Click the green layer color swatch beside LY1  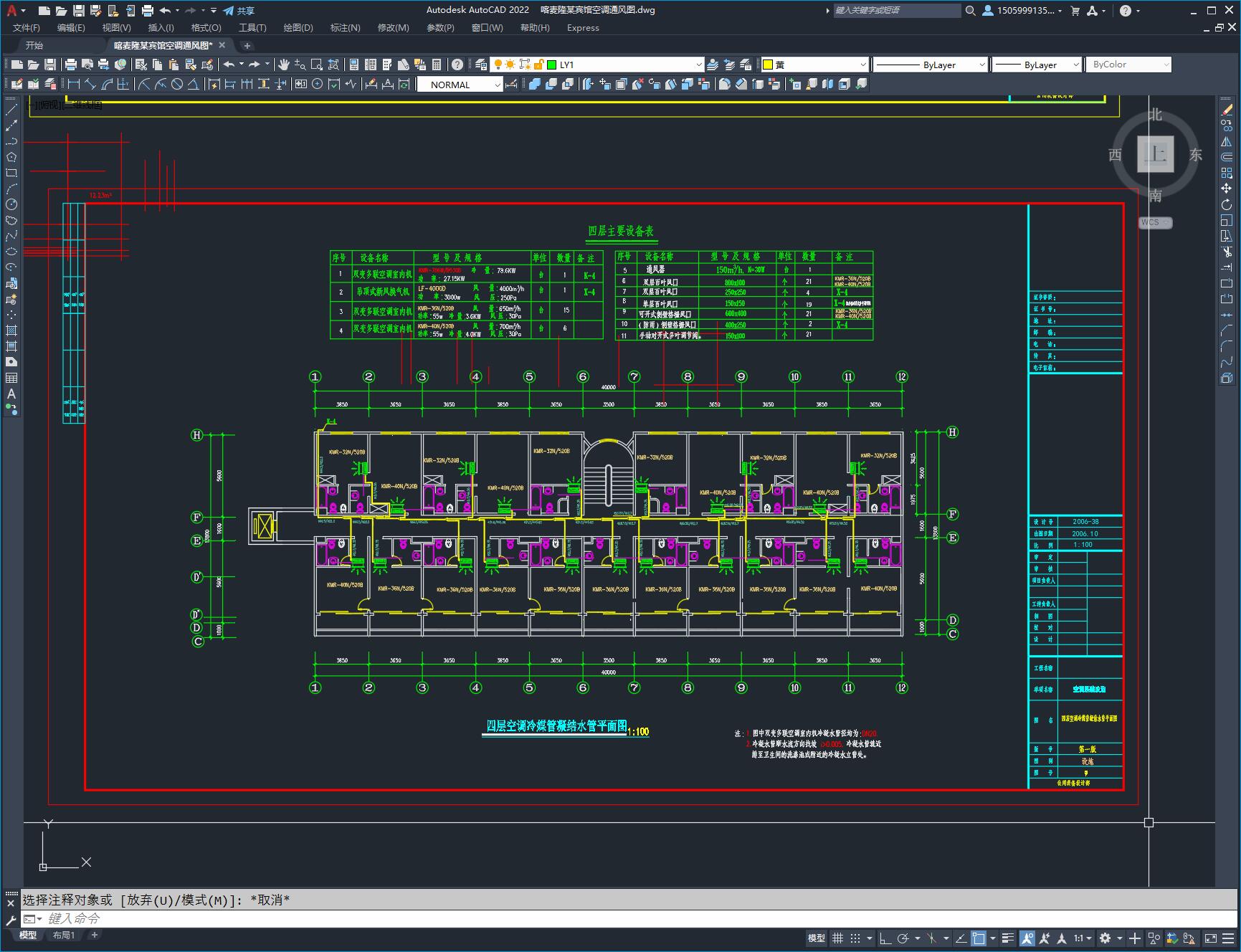click(x=552, y=65)
